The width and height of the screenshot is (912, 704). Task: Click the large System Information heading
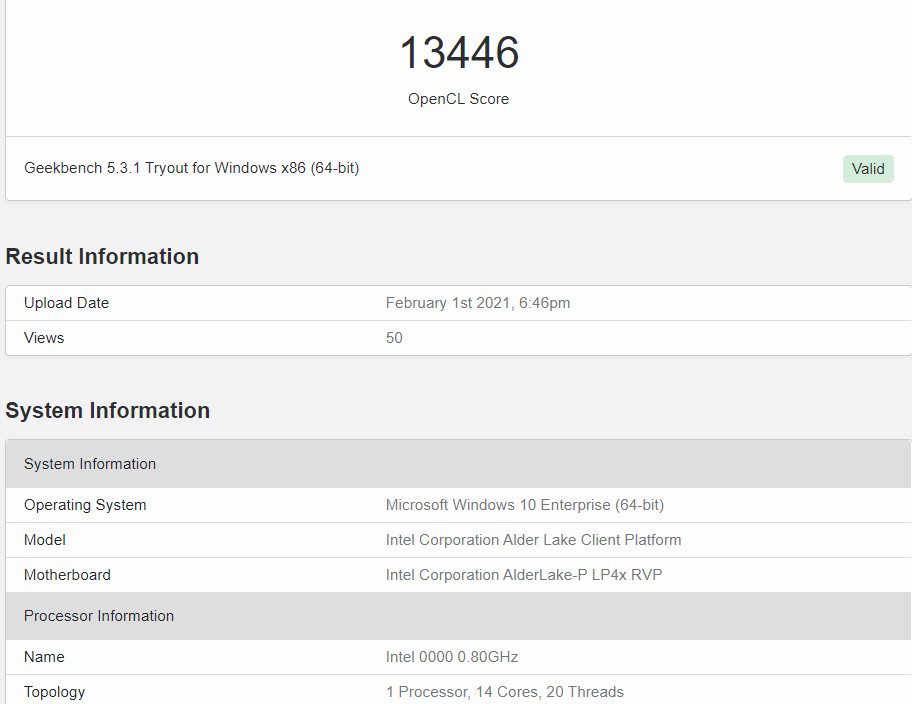tap(108, 411)
